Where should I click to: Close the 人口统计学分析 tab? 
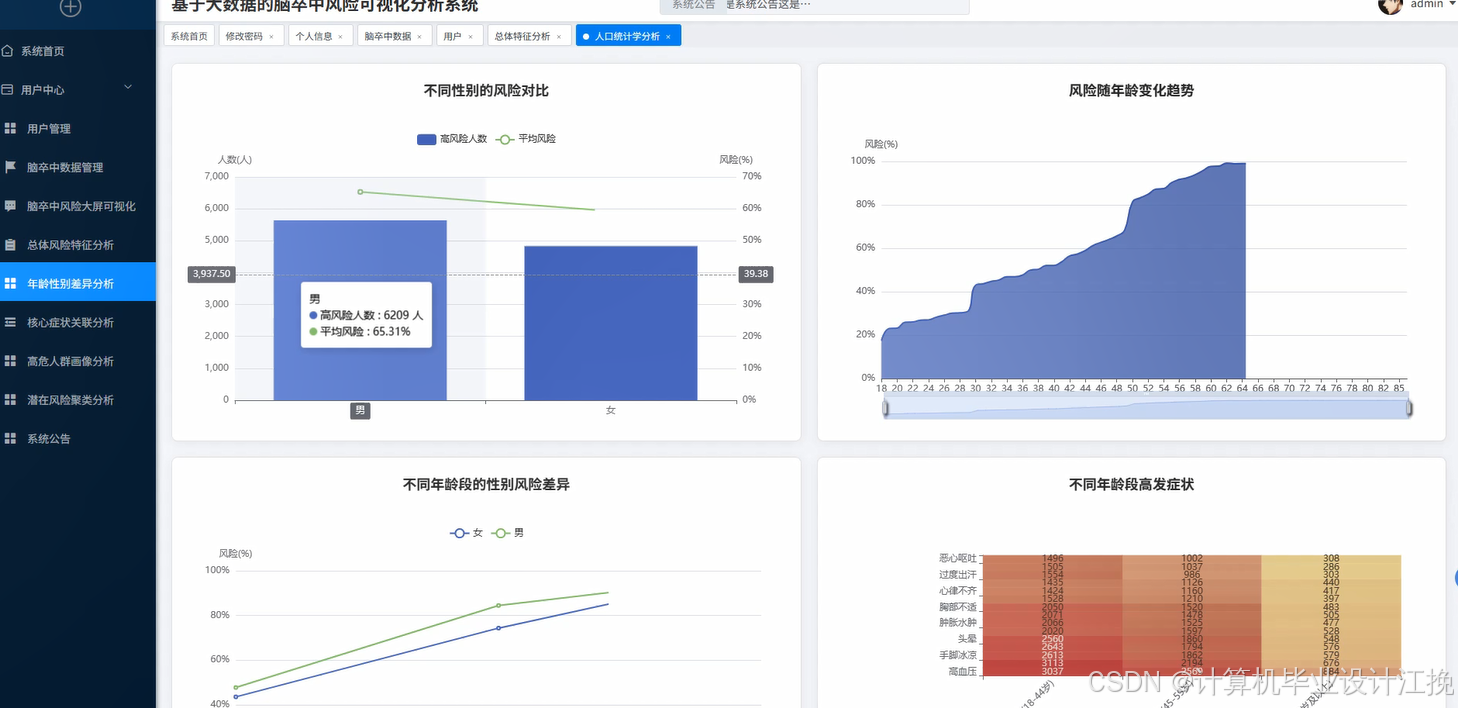(x=668, y=37)
